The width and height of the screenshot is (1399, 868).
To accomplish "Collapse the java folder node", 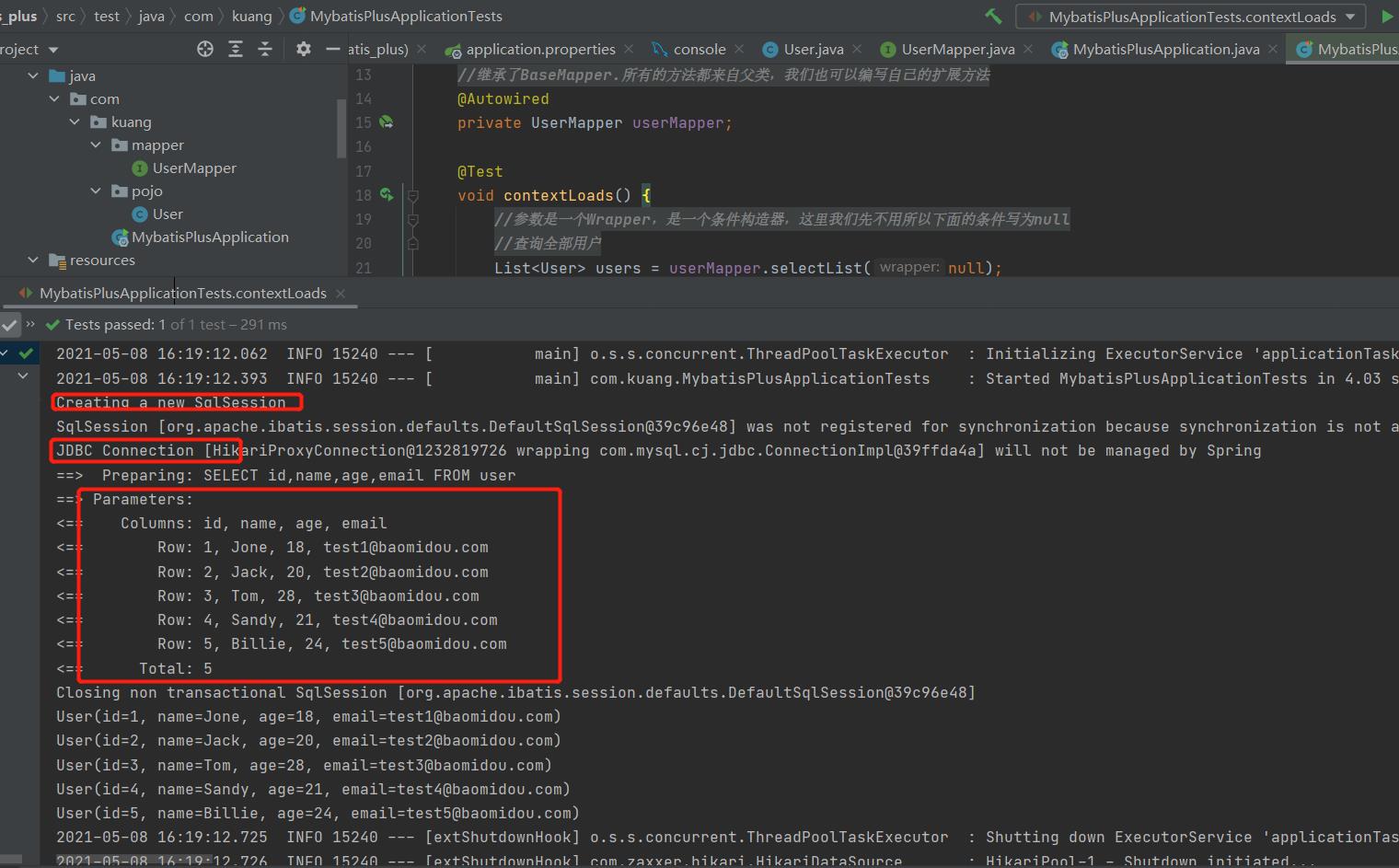I will 33,75.
